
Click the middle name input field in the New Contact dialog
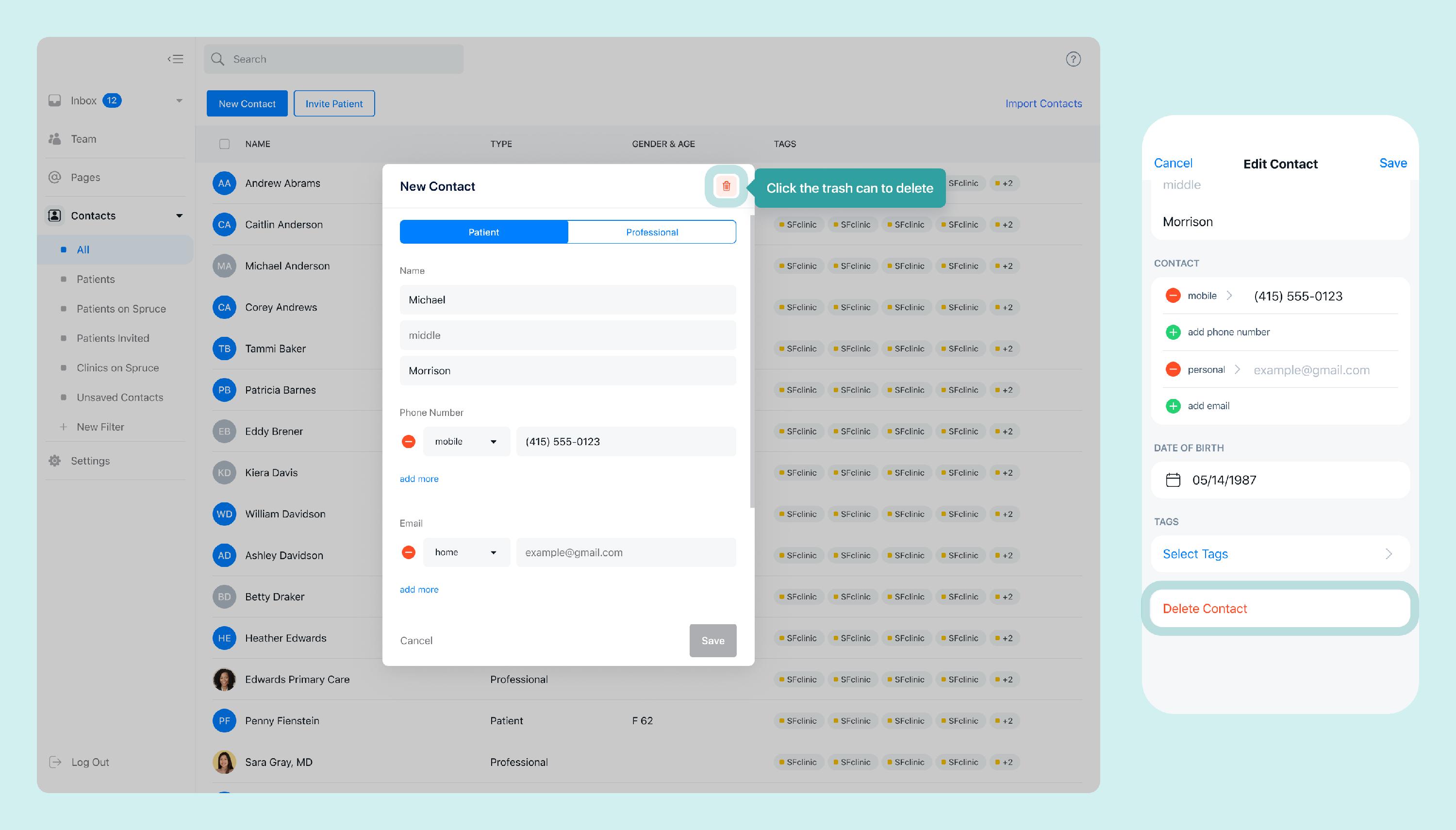tap(567, 335)
